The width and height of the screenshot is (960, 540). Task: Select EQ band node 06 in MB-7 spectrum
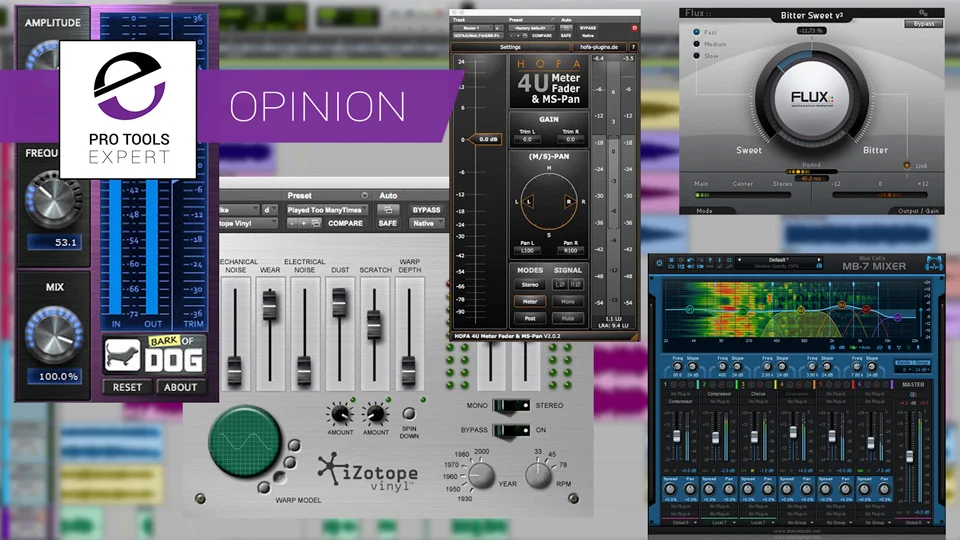897,318
